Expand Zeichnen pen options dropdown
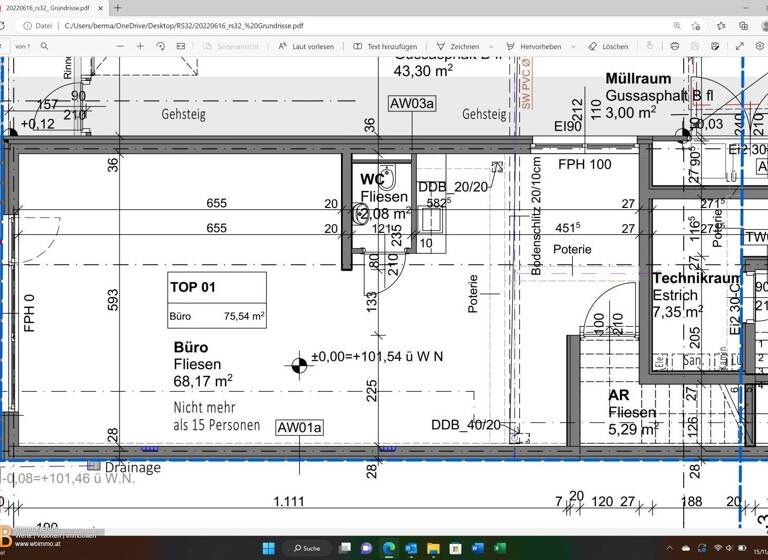 point(491,46)
